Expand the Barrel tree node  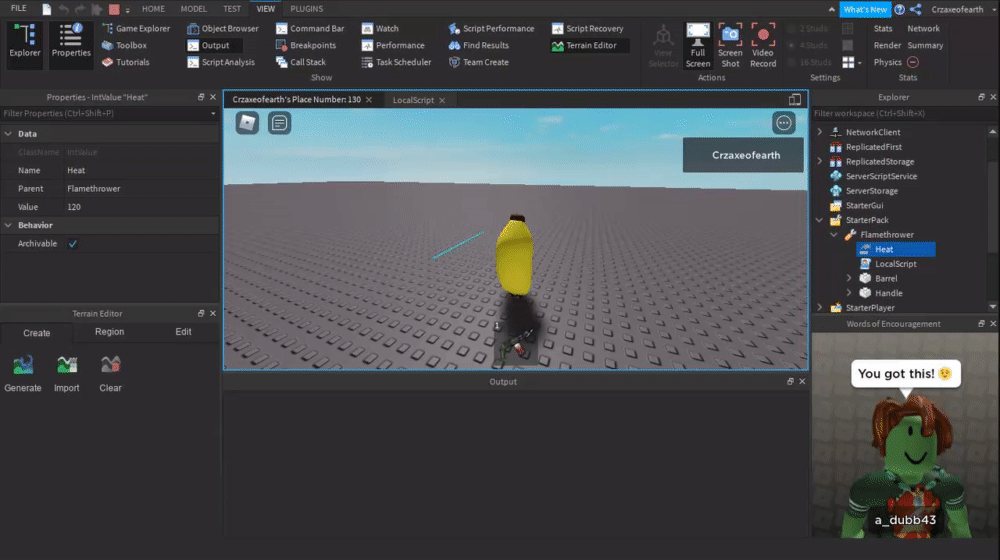[x=849, y=278]
